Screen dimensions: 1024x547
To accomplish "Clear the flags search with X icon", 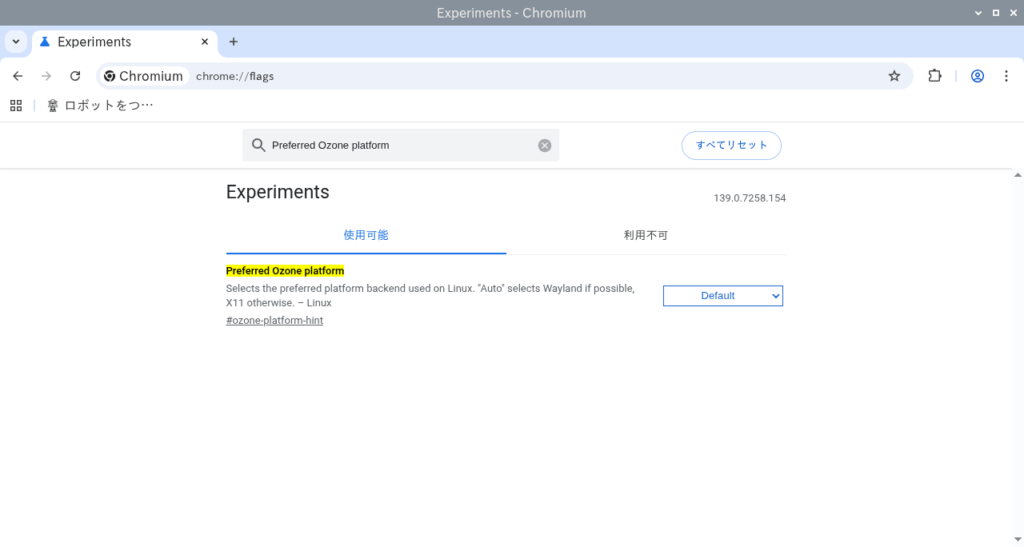I will tap(545, 145).
